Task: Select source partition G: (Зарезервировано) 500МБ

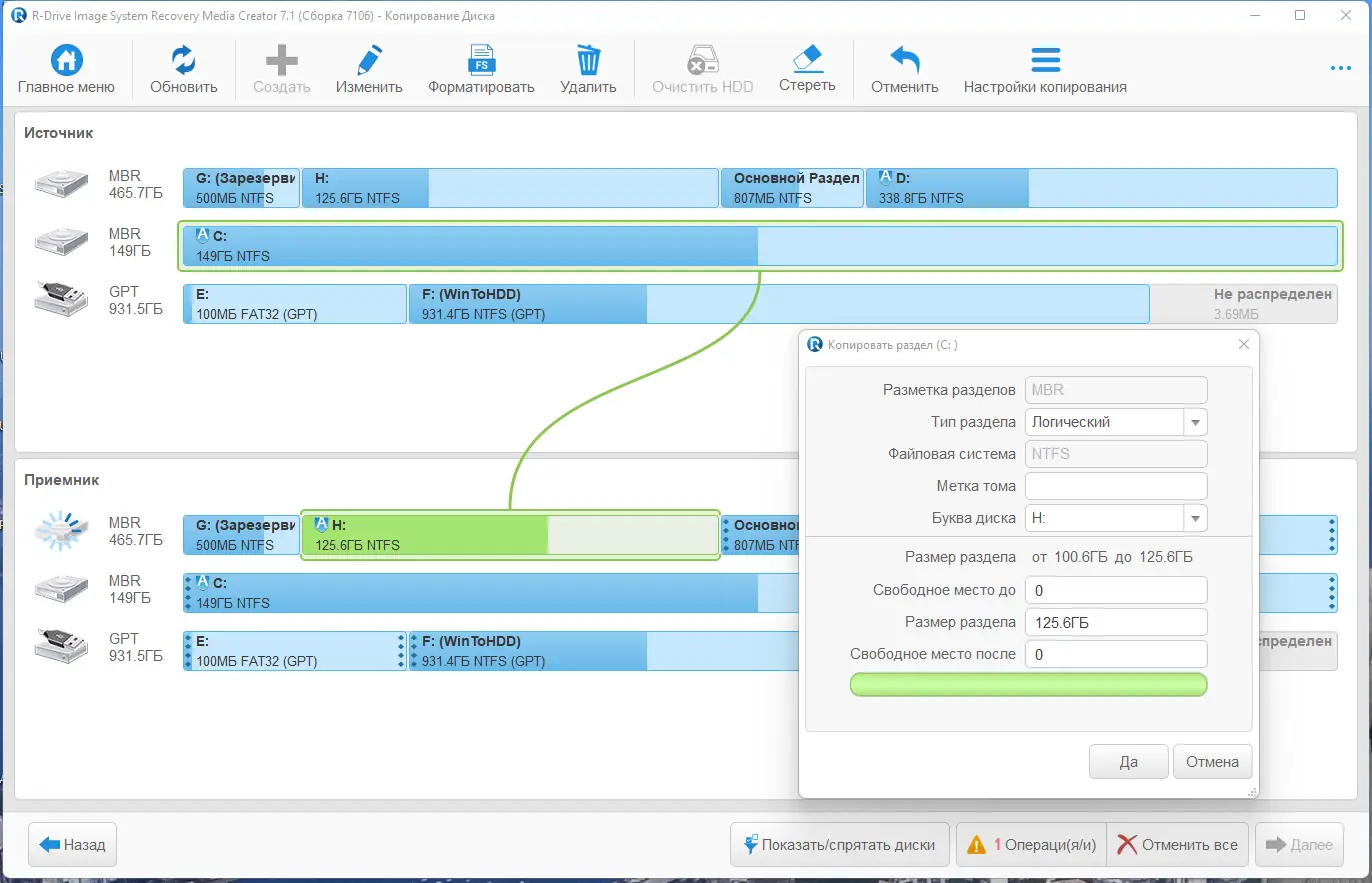Action: pyautogui.click(x=241, y=188)
